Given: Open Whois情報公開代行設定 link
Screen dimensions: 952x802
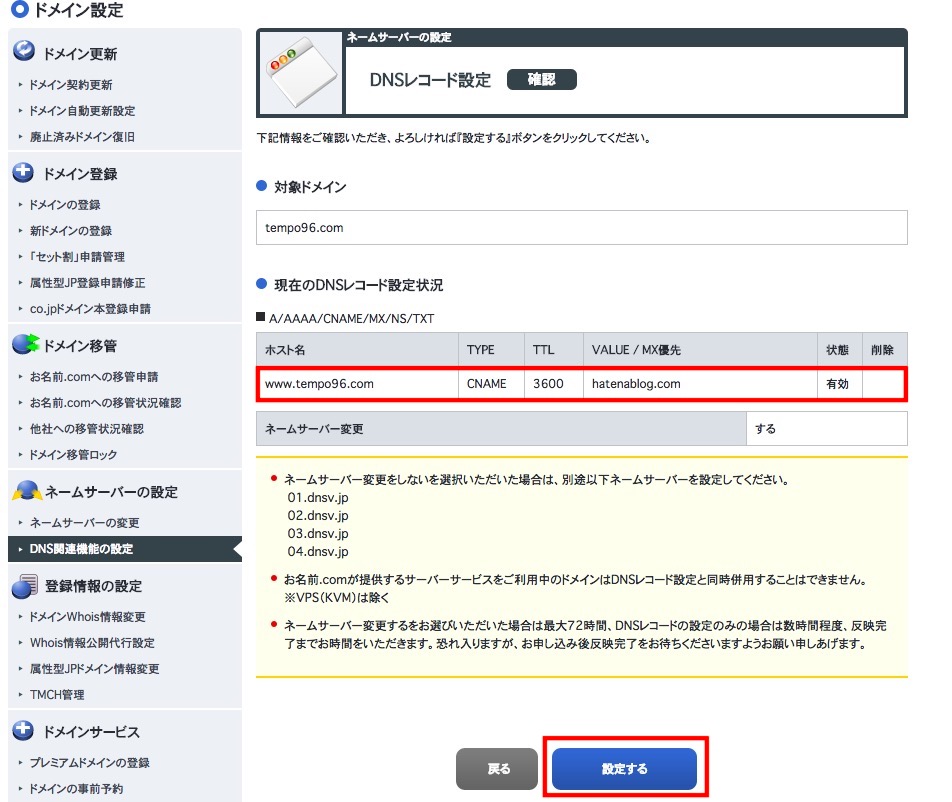Looking at the screenshot, I should click(x=92, y=643).
